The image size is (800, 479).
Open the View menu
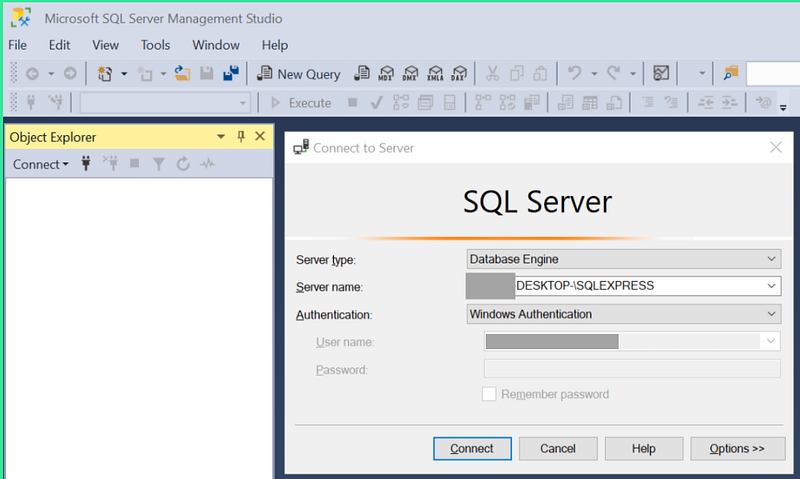click(x=105, y=45)
